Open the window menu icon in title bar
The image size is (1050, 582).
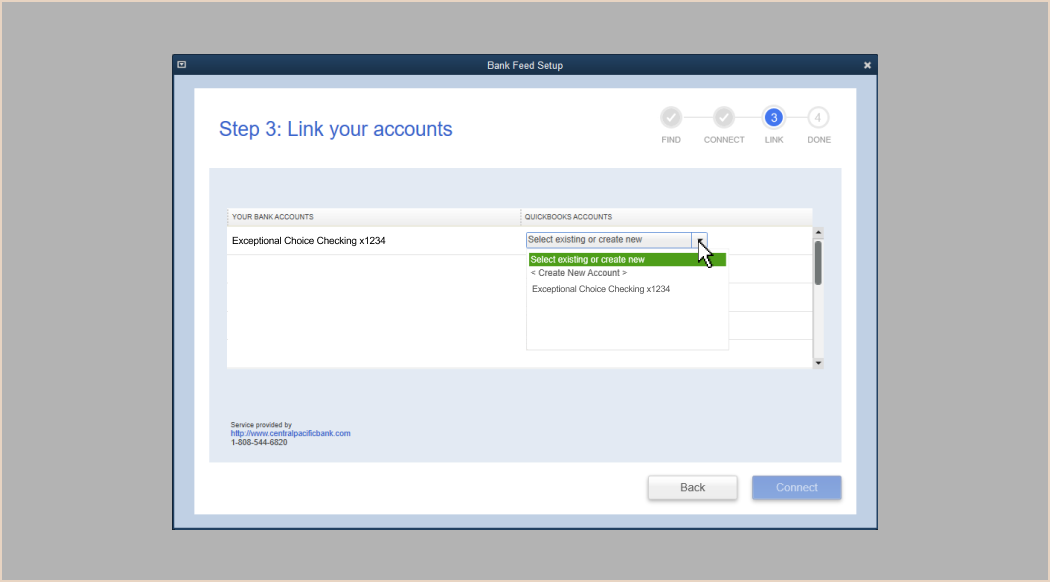[181, 65]
